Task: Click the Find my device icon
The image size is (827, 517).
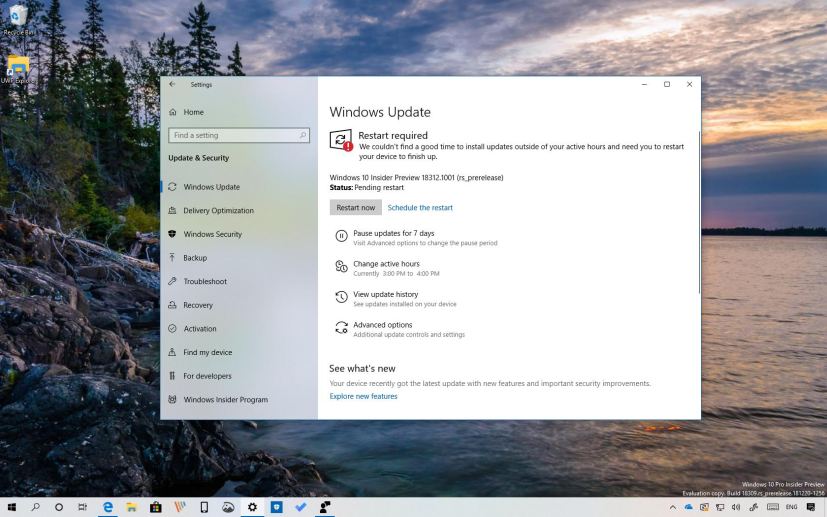Action: pos(172,352)
